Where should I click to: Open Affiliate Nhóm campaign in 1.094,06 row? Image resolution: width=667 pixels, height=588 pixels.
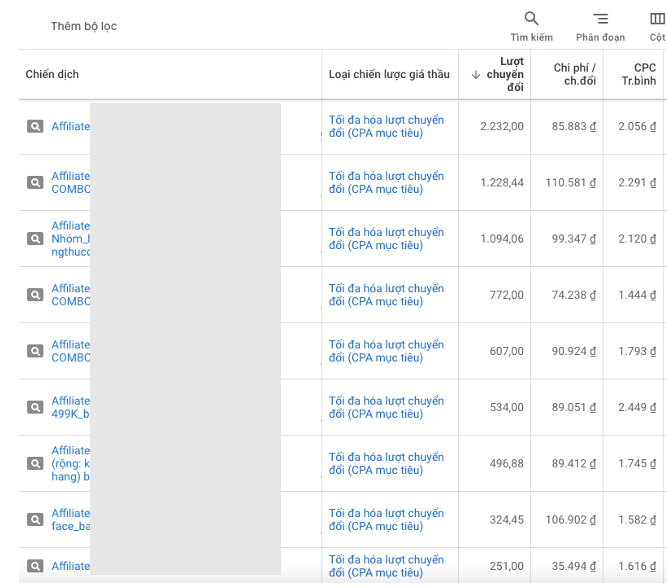[71, 239]
